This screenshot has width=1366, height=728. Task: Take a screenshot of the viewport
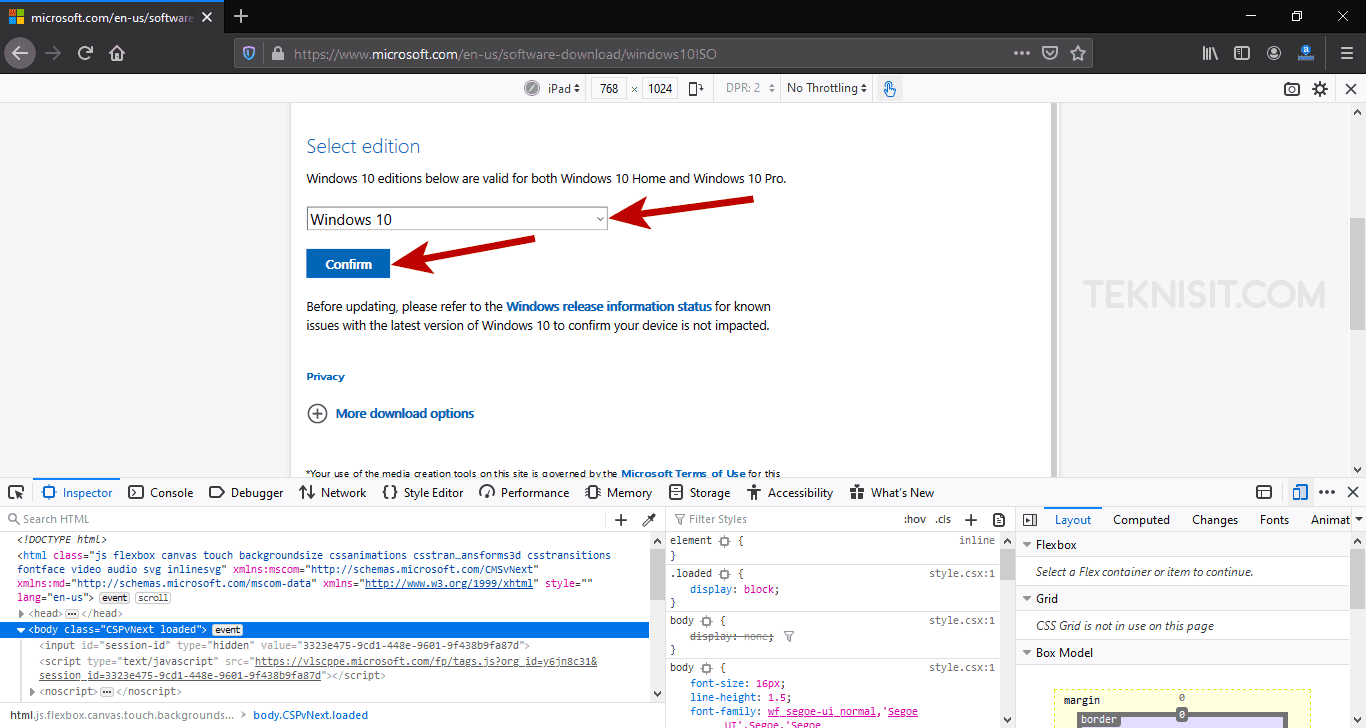point(1292,89)
